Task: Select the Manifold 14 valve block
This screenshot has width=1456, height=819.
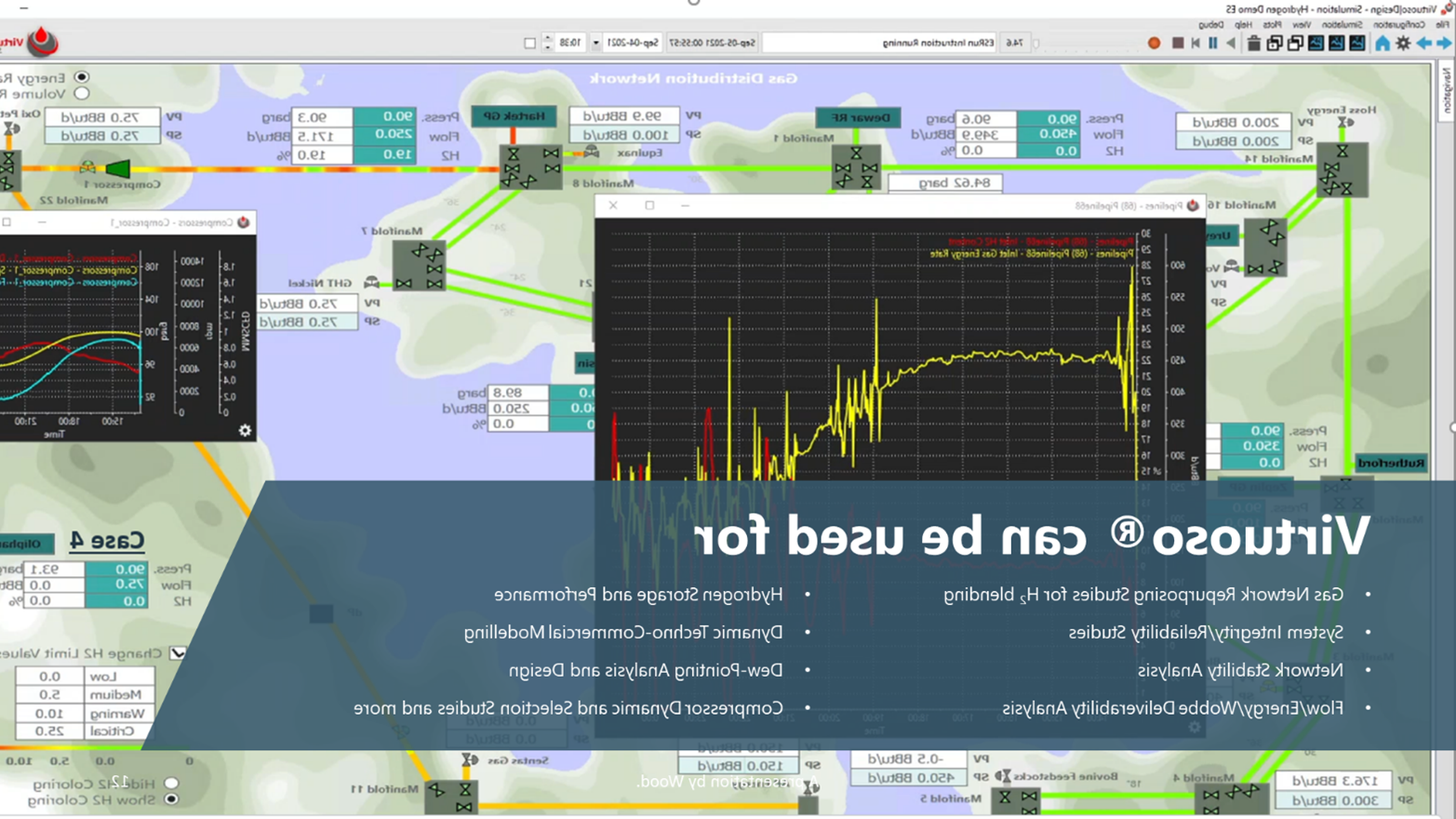Action: (1342, 168)
